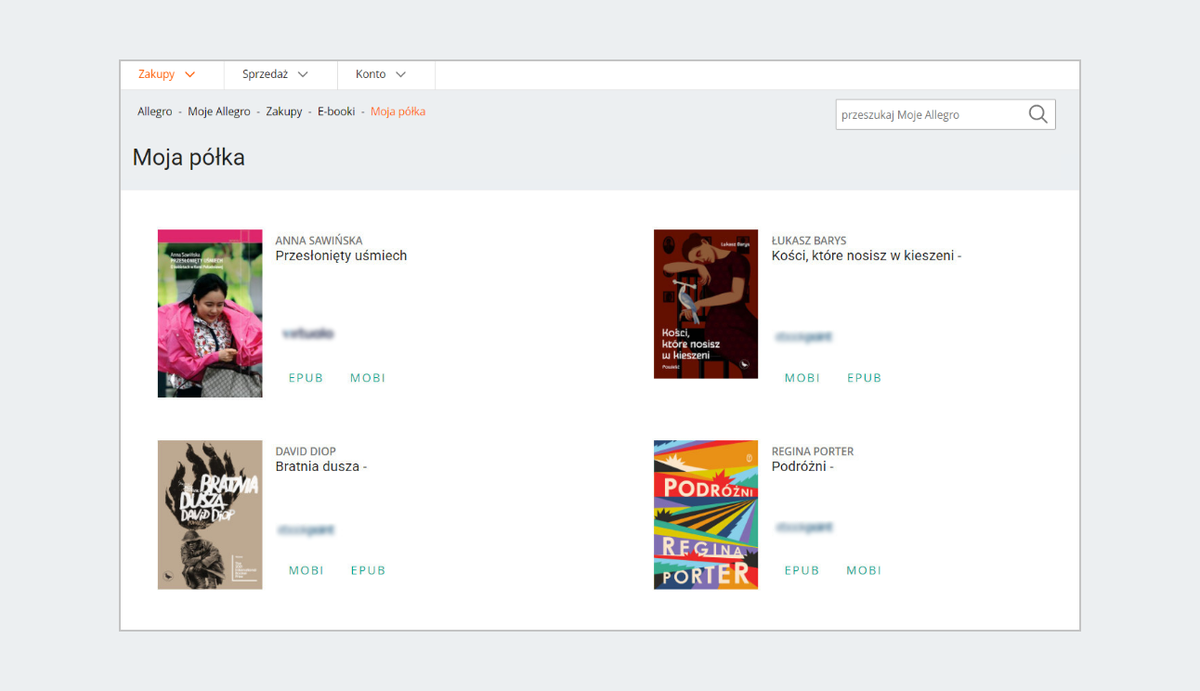Go to Allegro breadcrumb link

pyautogui.click(x=155, y=111)
